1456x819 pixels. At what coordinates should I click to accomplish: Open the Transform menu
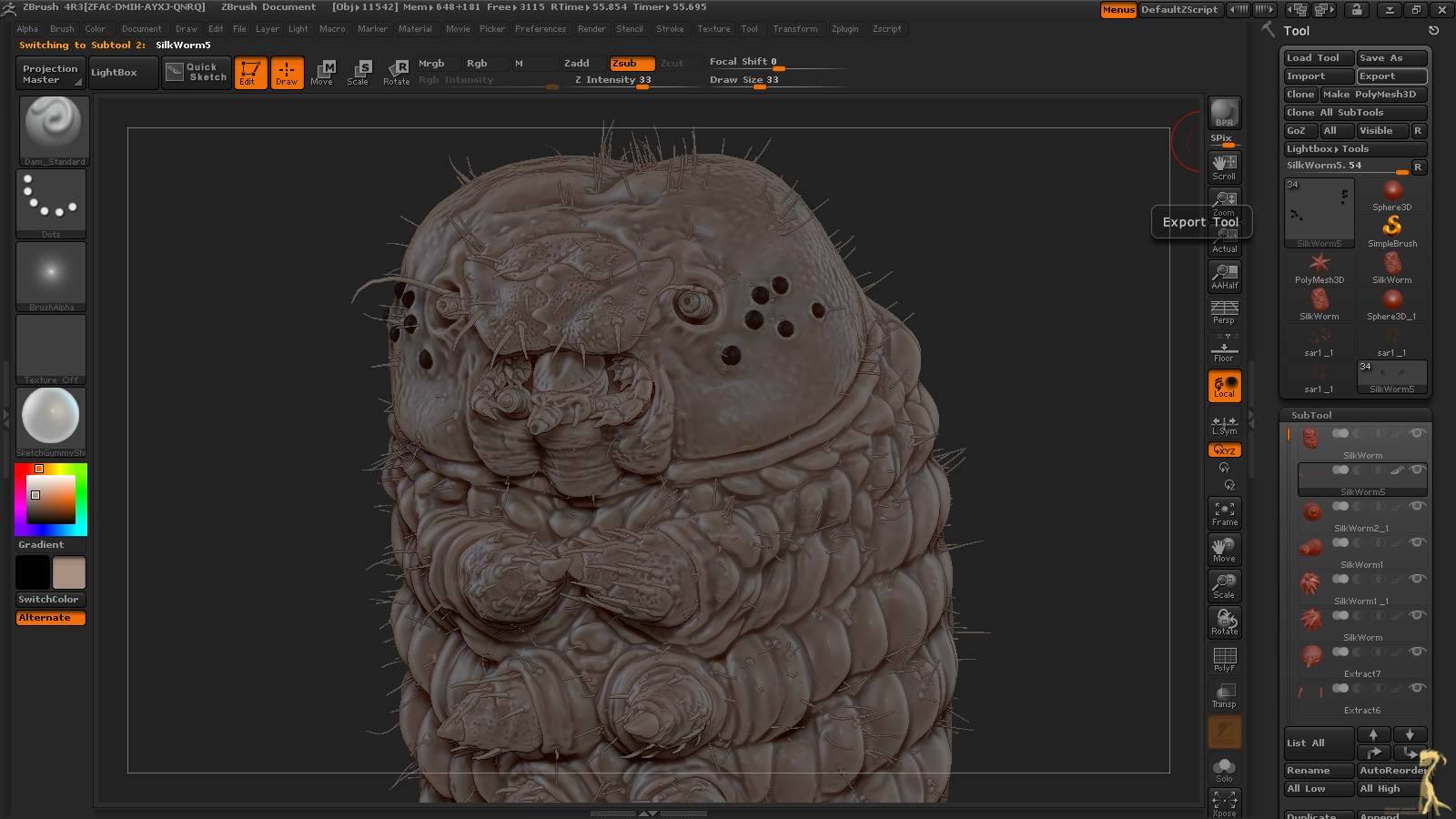pos(795,29)
